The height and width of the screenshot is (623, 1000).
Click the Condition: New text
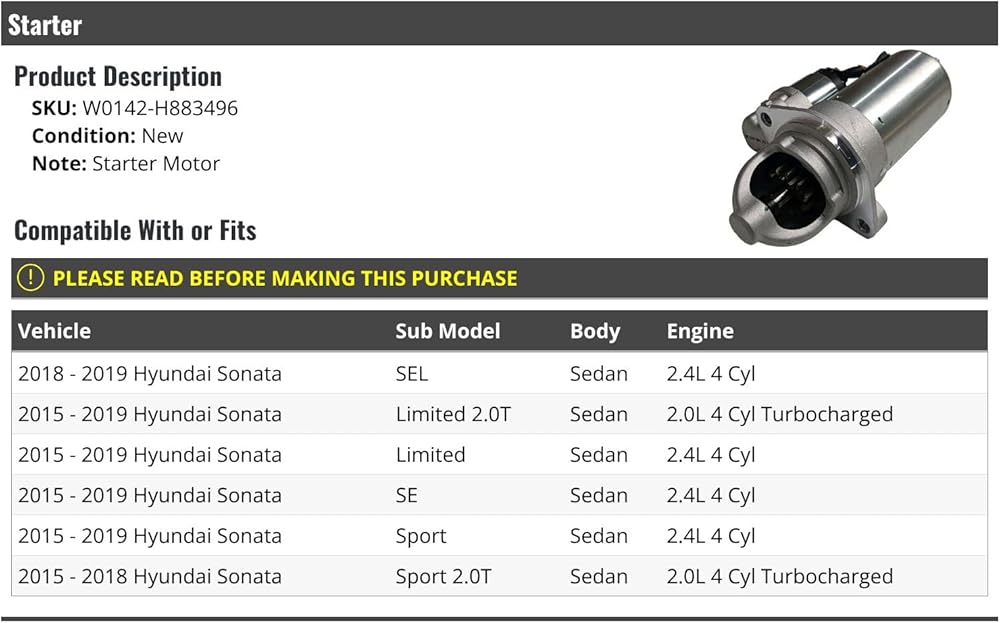(107, 136)
